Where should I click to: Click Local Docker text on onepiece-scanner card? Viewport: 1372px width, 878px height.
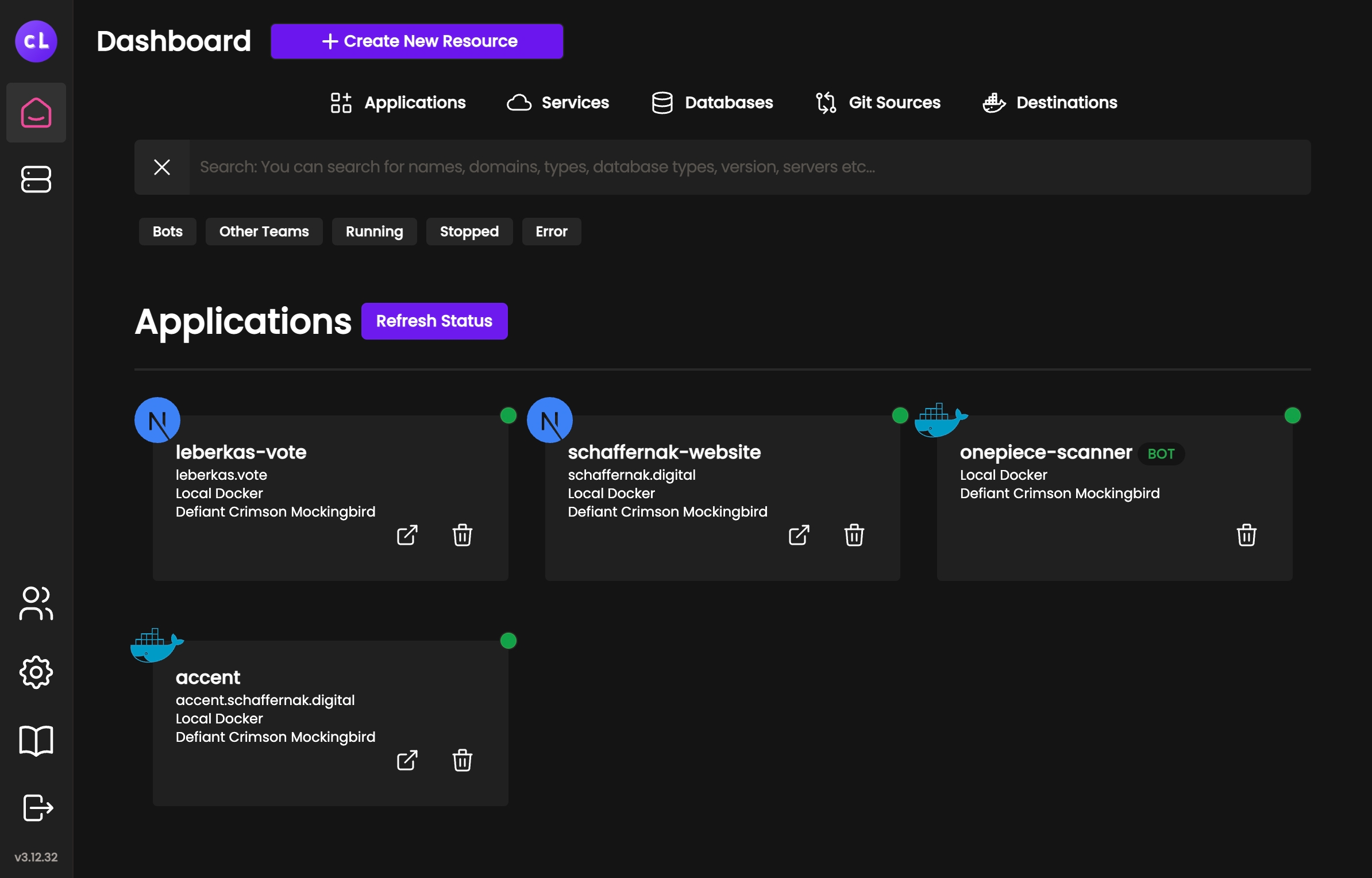[x=1004, y=475]
